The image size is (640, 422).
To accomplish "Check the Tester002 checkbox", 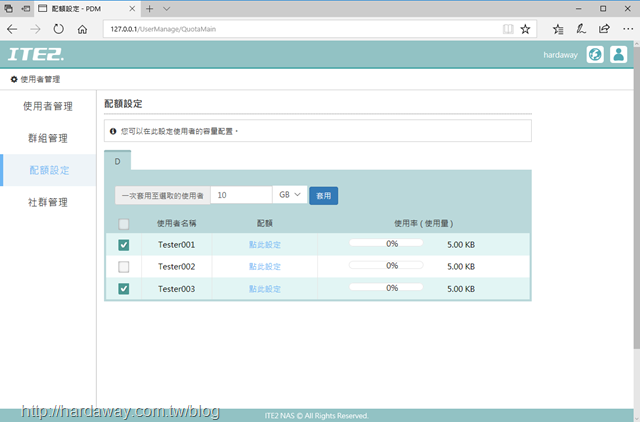I will tap(124, 267).
